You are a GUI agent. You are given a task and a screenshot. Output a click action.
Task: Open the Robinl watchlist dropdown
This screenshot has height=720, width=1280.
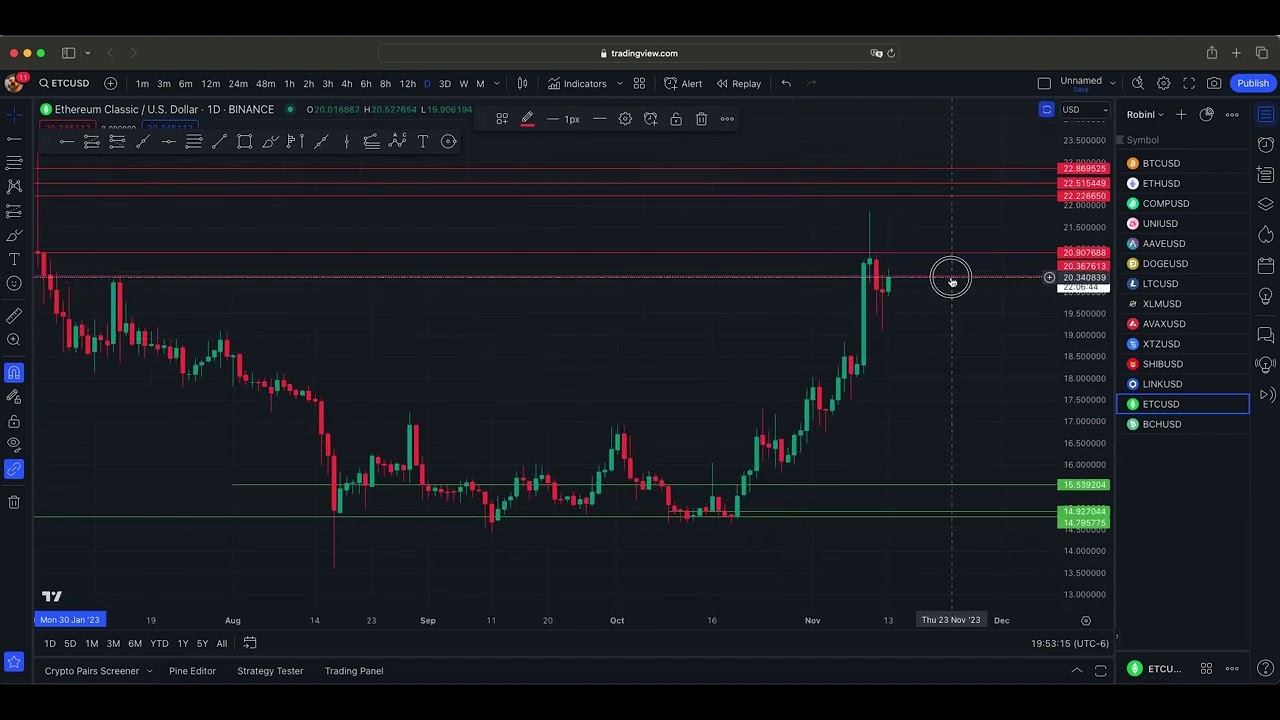tap(1145, 115)
